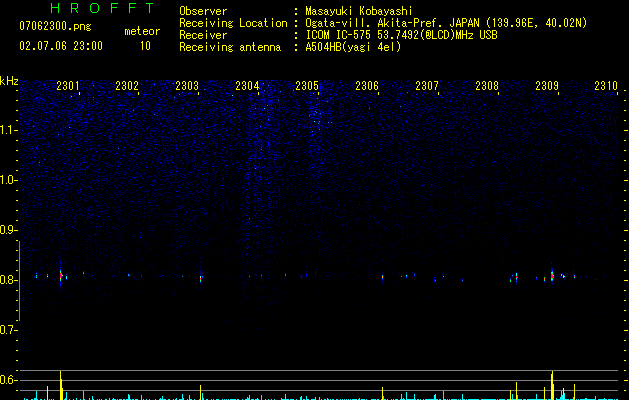629x400 pixels.
Task: Click the tall yellow amplitude peak near 2301
Action: (61, 385)
